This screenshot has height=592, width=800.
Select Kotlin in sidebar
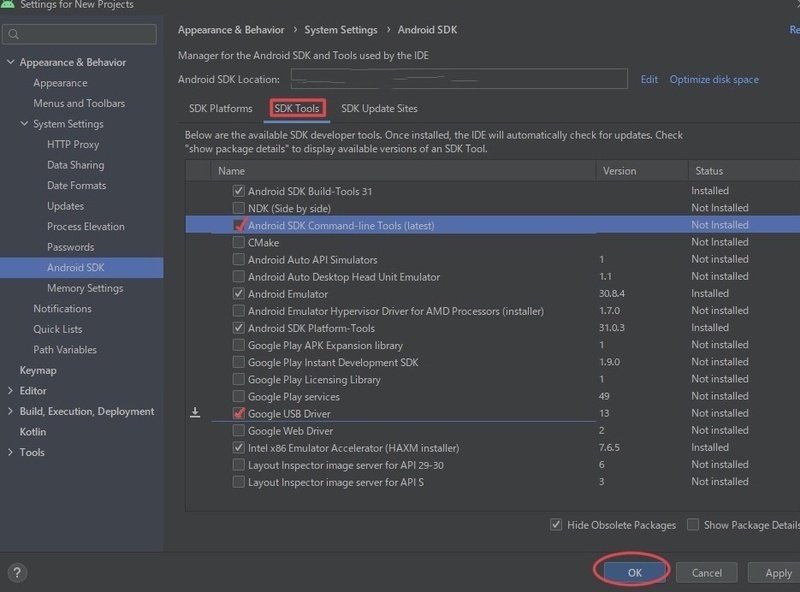coord(33,432)
